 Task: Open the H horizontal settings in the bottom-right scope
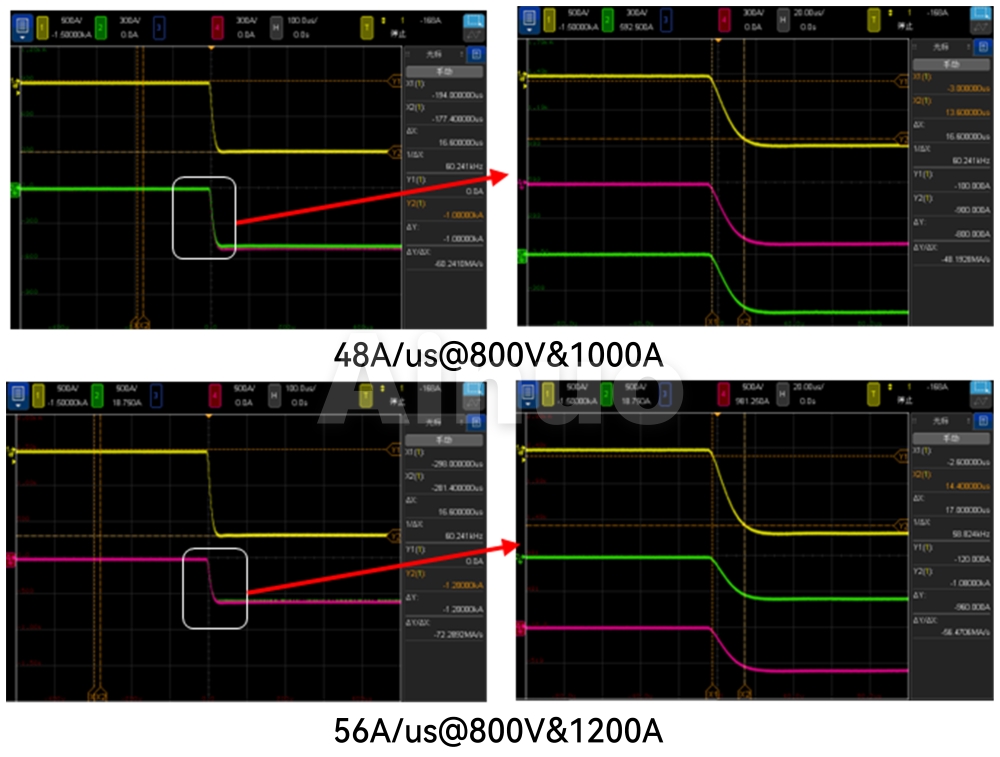tap(782, 394)
